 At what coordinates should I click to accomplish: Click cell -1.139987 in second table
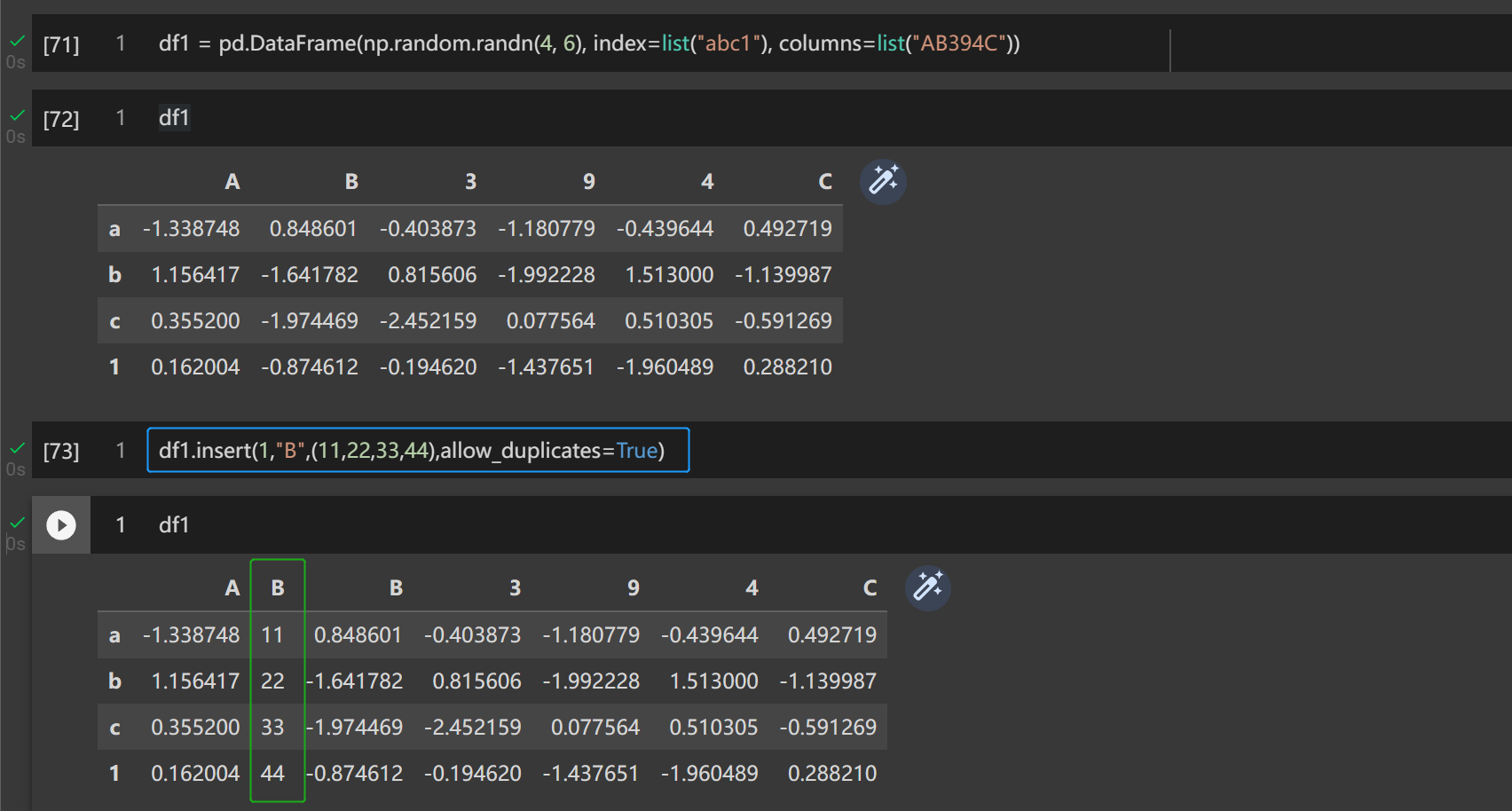(x=828, y=681)
